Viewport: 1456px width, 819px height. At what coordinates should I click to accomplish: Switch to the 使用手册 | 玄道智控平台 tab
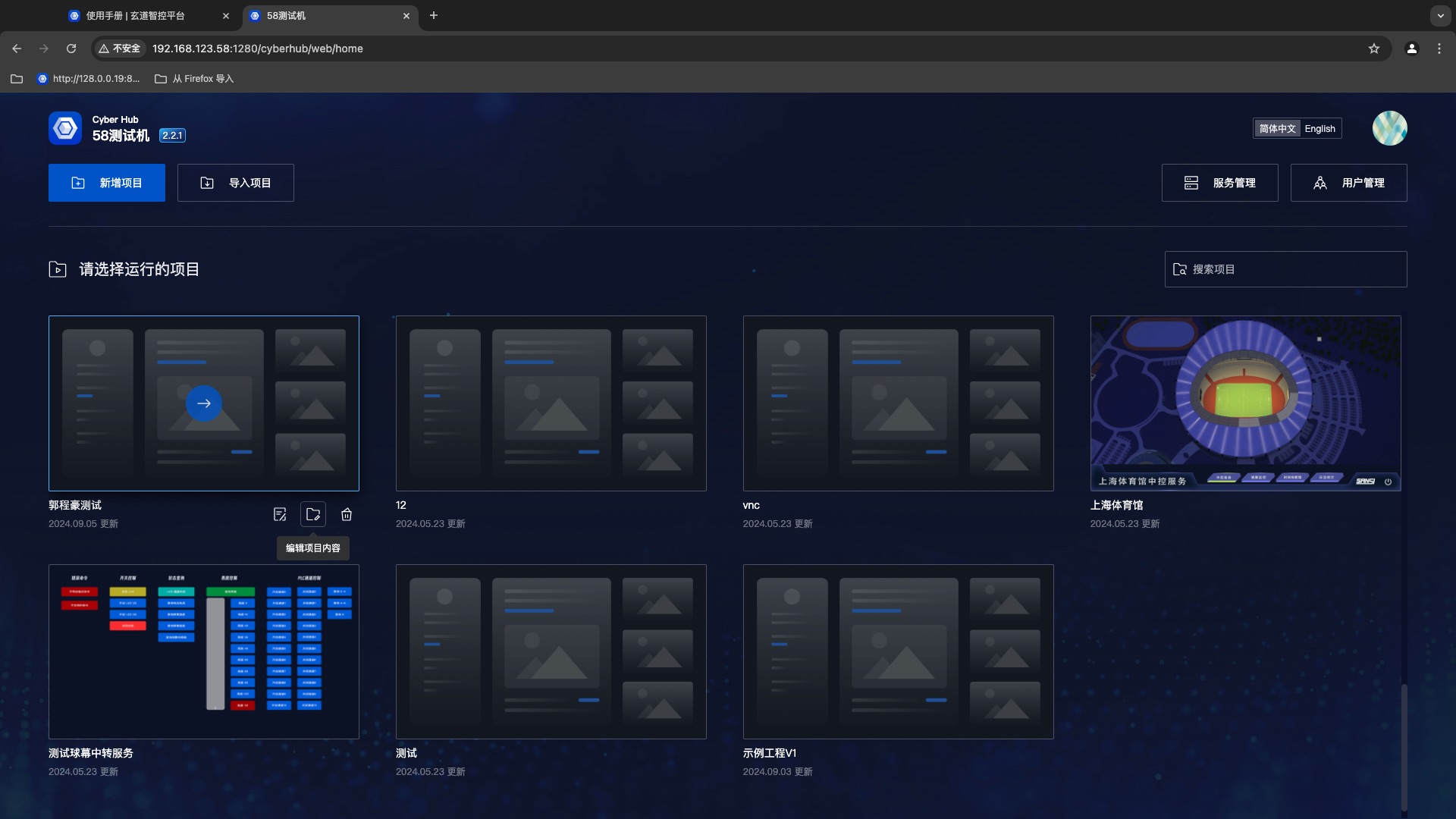coord(149,16)
